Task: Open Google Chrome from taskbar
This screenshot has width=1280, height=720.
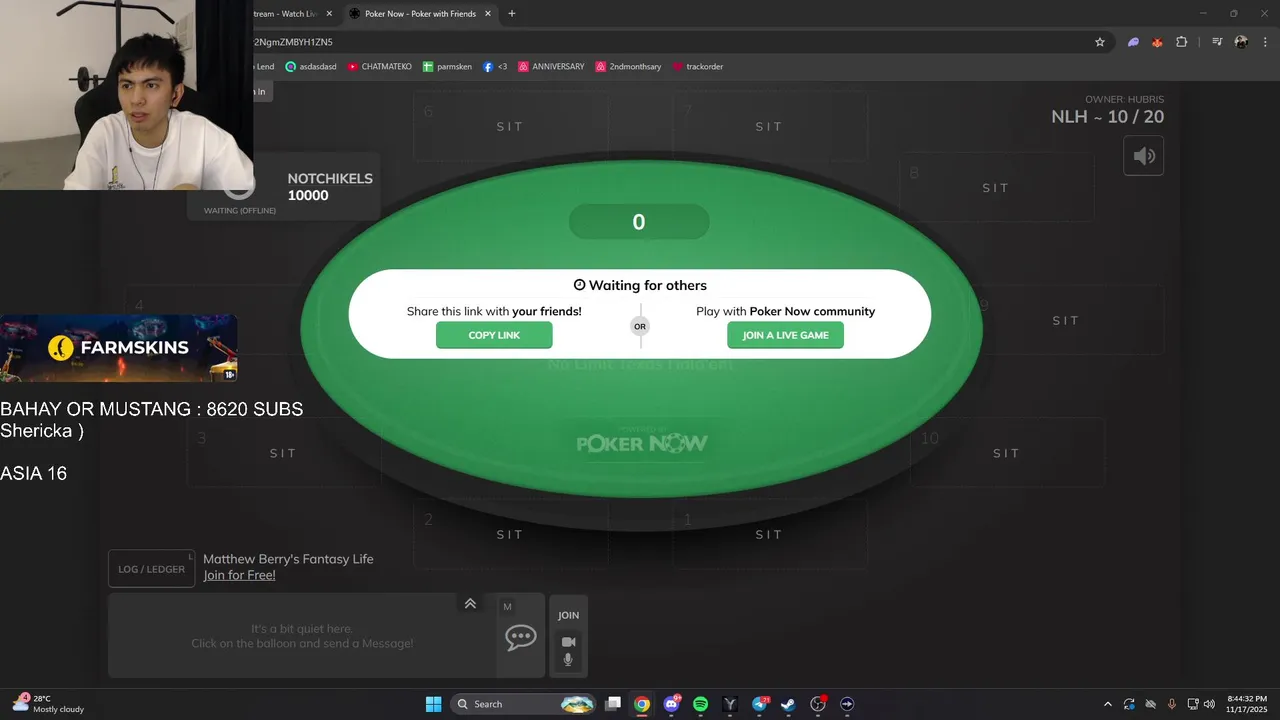Action: coord(642,704)
